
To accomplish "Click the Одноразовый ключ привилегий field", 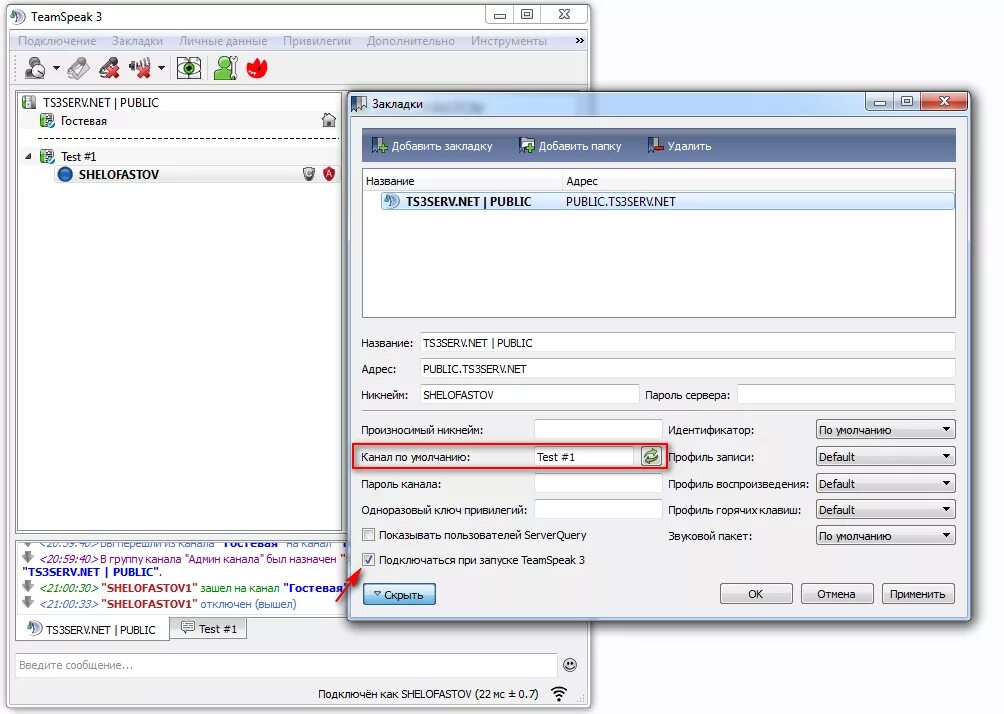I will (x=598, y=510).
